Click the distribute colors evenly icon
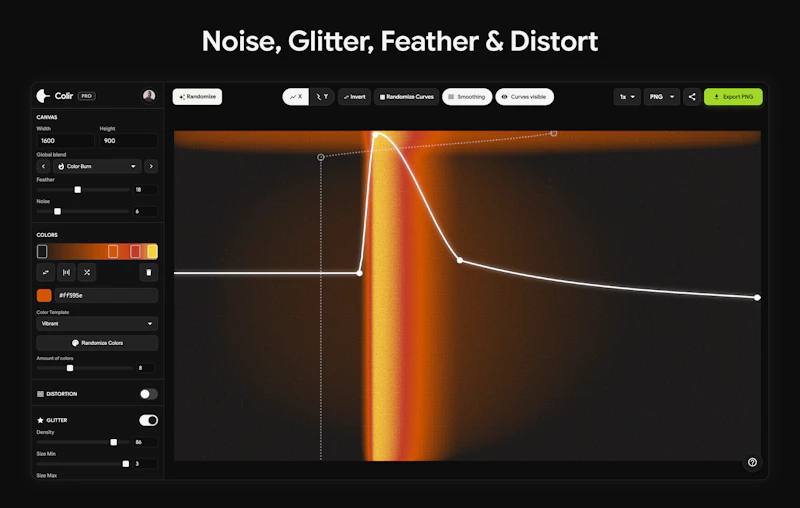 (x=66, y=272)
